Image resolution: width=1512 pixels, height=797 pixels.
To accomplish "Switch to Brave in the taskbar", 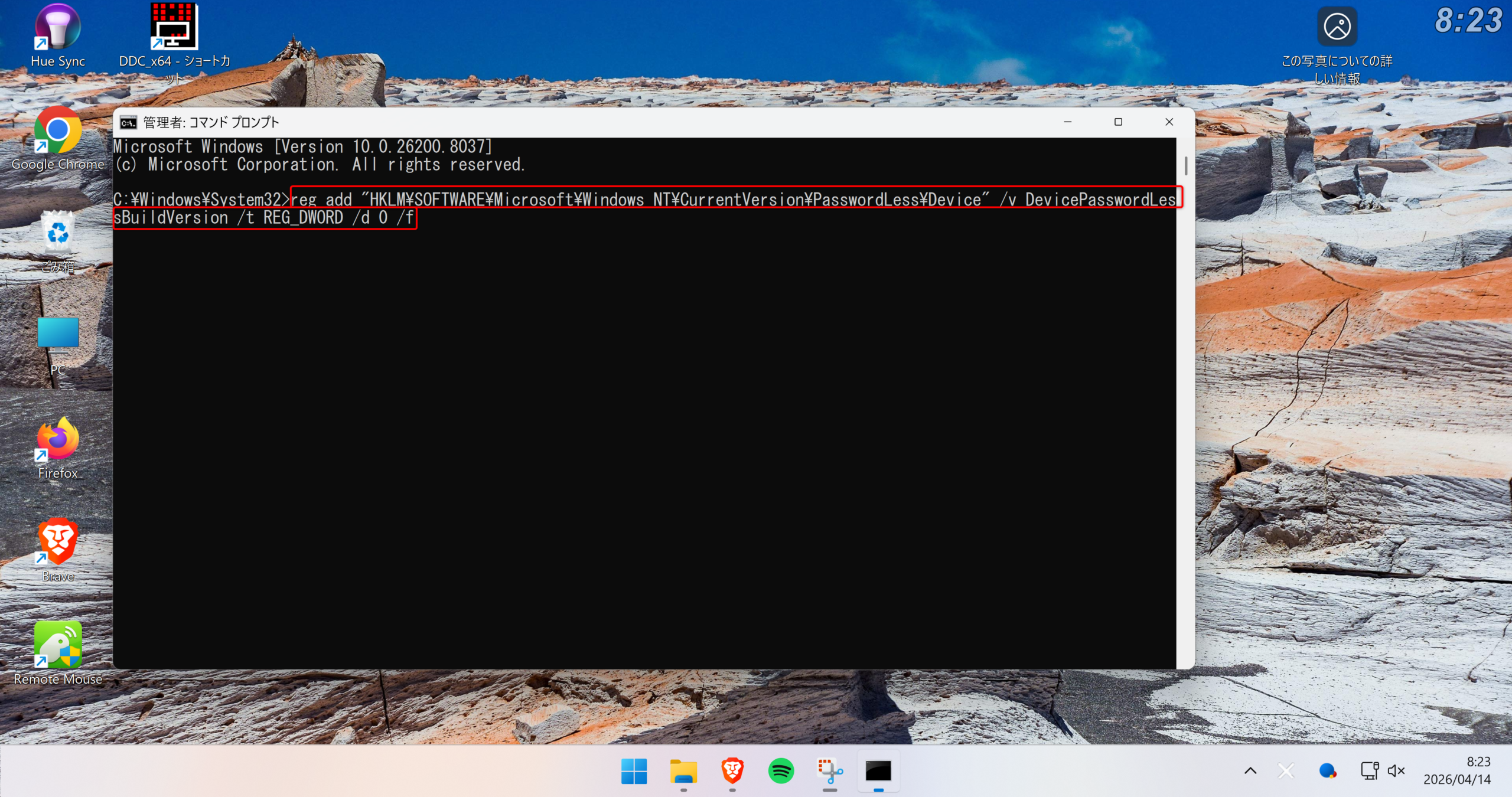I will point(732,771).
